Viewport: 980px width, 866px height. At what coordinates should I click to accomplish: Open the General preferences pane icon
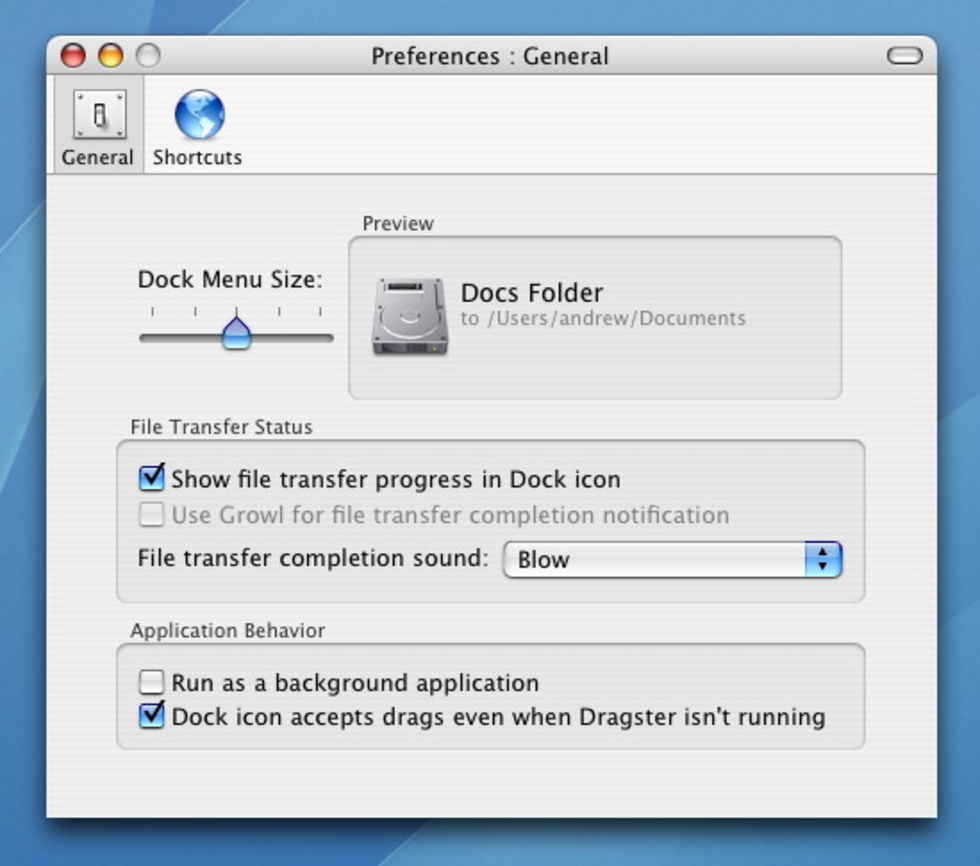[98, 116]
